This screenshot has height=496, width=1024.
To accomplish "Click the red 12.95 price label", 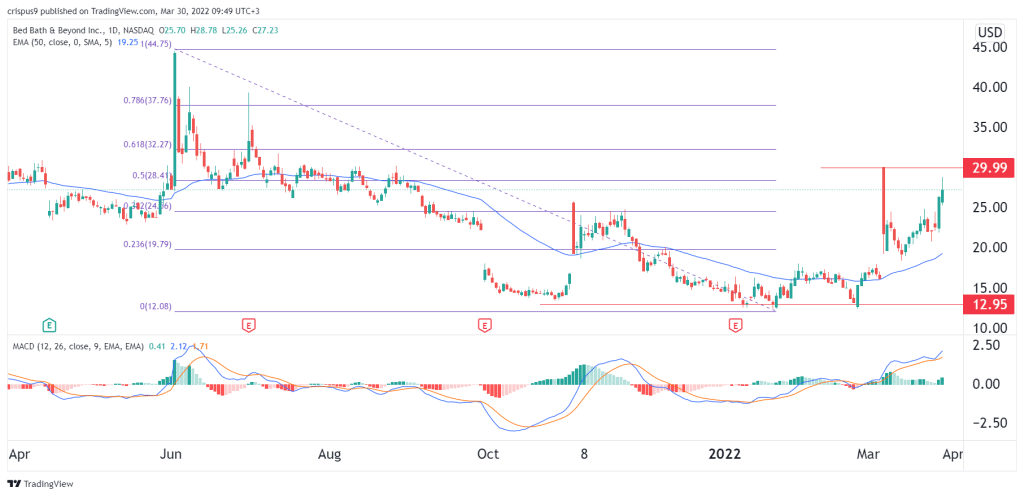I will point(989,304).
